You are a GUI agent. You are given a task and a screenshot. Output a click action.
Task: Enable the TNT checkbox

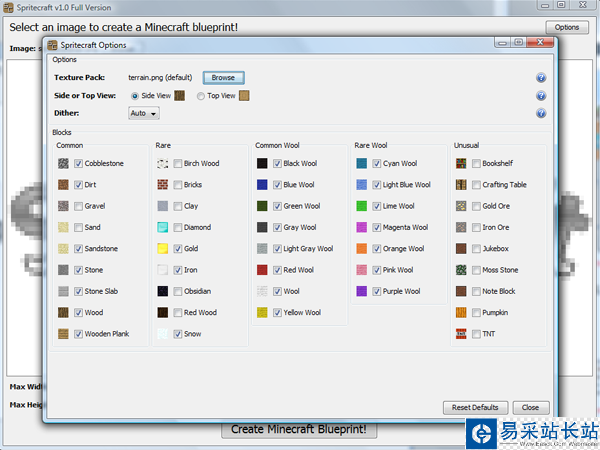coord(476,334)
